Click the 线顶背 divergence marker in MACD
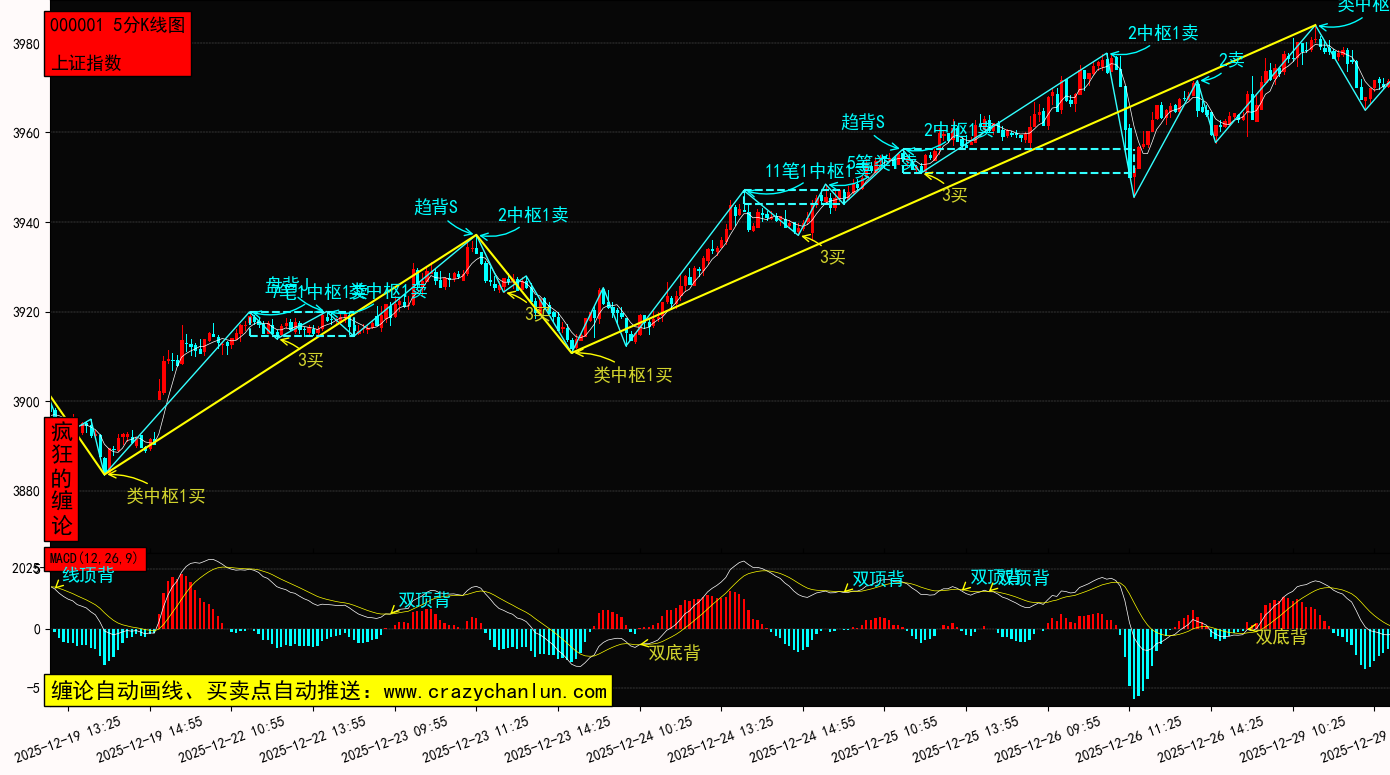The width and height of the screenshot is (1390, 775). pos(88,575)
